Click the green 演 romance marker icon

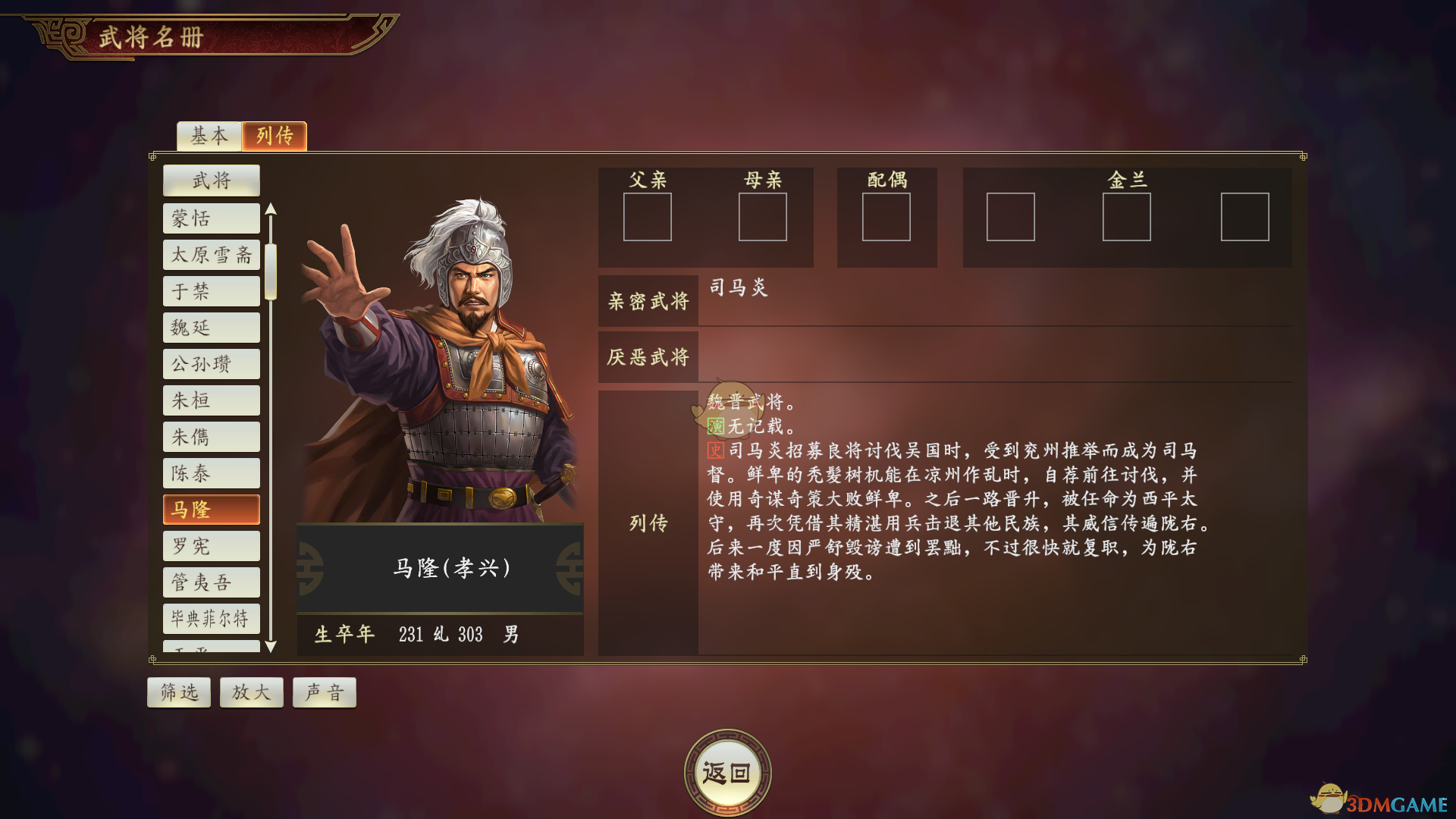(716, 426)
